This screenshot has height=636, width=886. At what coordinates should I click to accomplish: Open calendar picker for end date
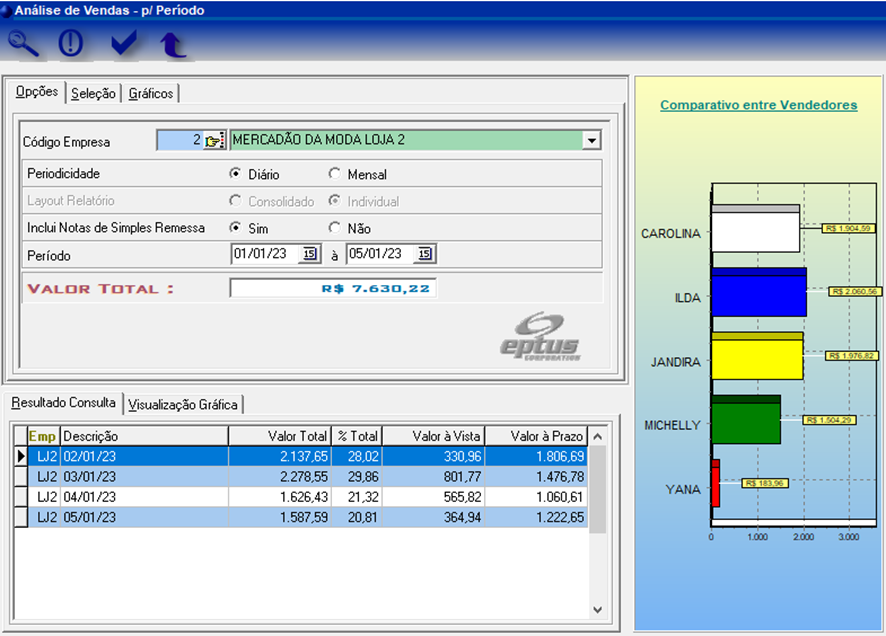tap(425, 254)
